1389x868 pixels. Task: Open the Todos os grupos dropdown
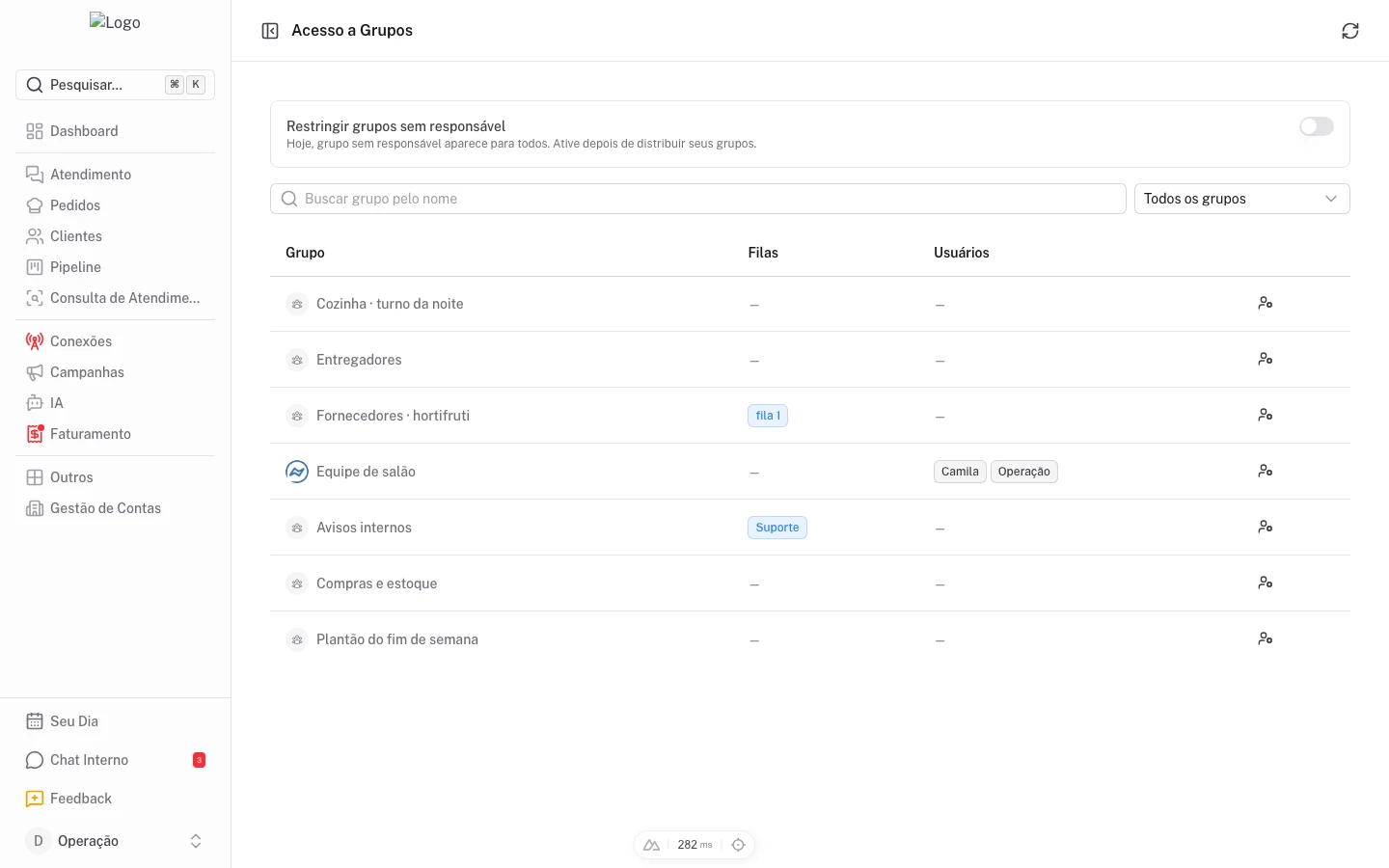click(x=1241, y=199)
